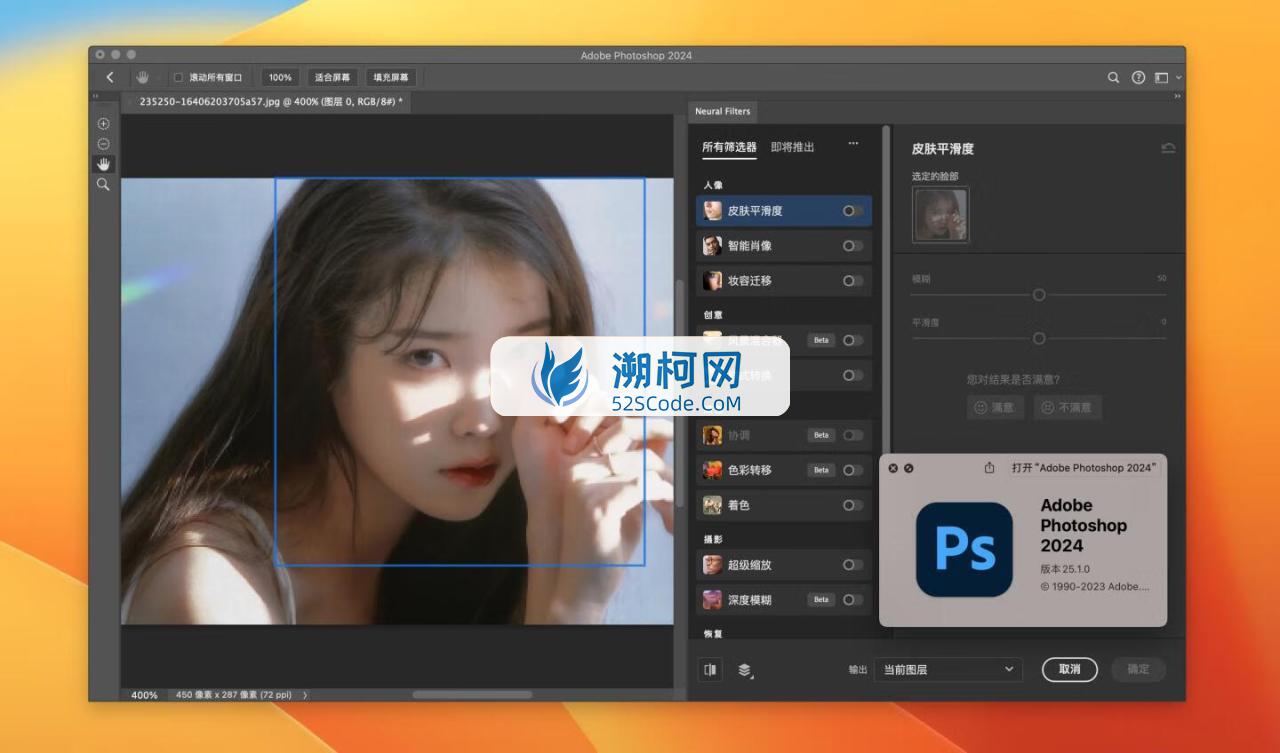Screen dimensions: 1280x753
Task: Click the 色彩转移 filter icon
Action: tap(712, 470)
